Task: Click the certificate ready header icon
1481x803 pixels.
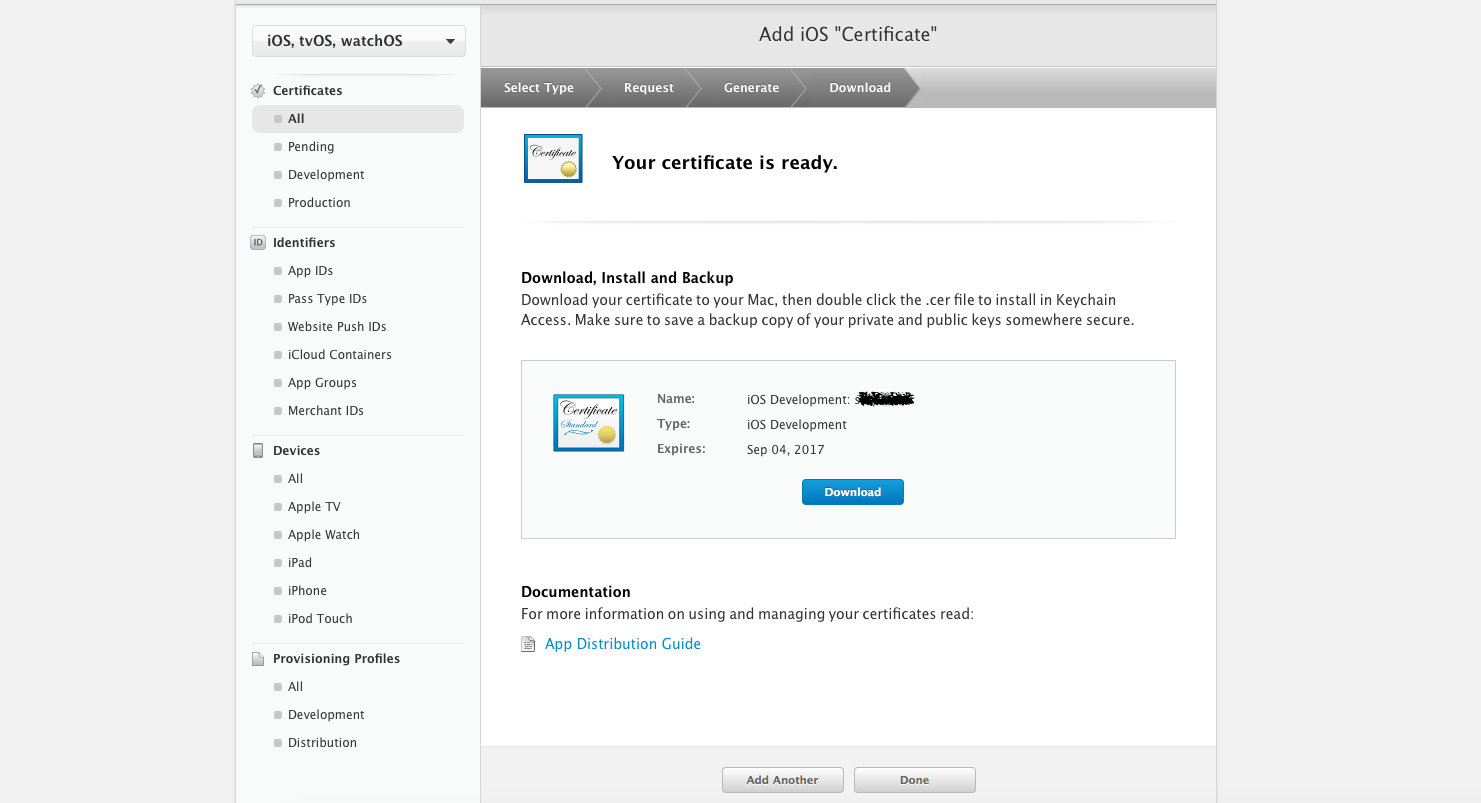Action: (553, 158)
